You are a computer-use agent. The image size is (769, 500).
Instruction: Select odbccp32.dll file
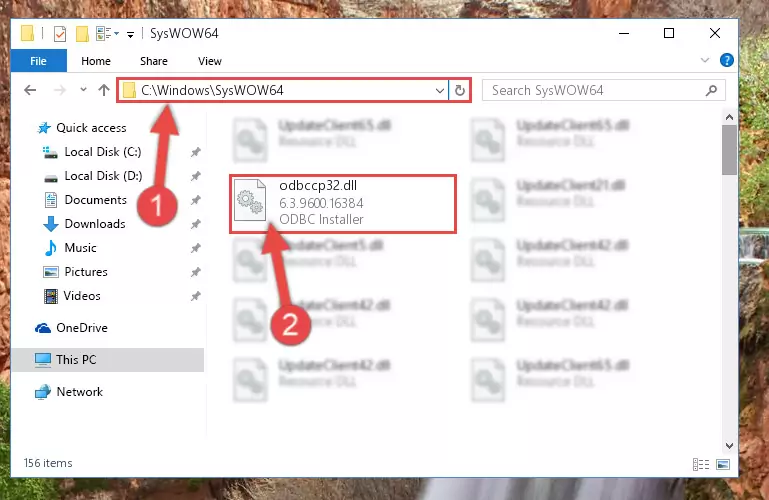(343, 203)
